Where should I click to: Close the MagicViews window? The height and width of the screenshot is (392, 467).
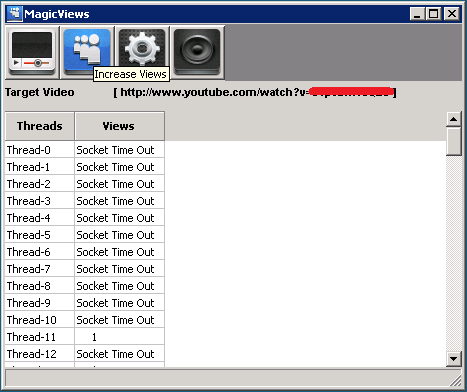click(x=452, y=14)
